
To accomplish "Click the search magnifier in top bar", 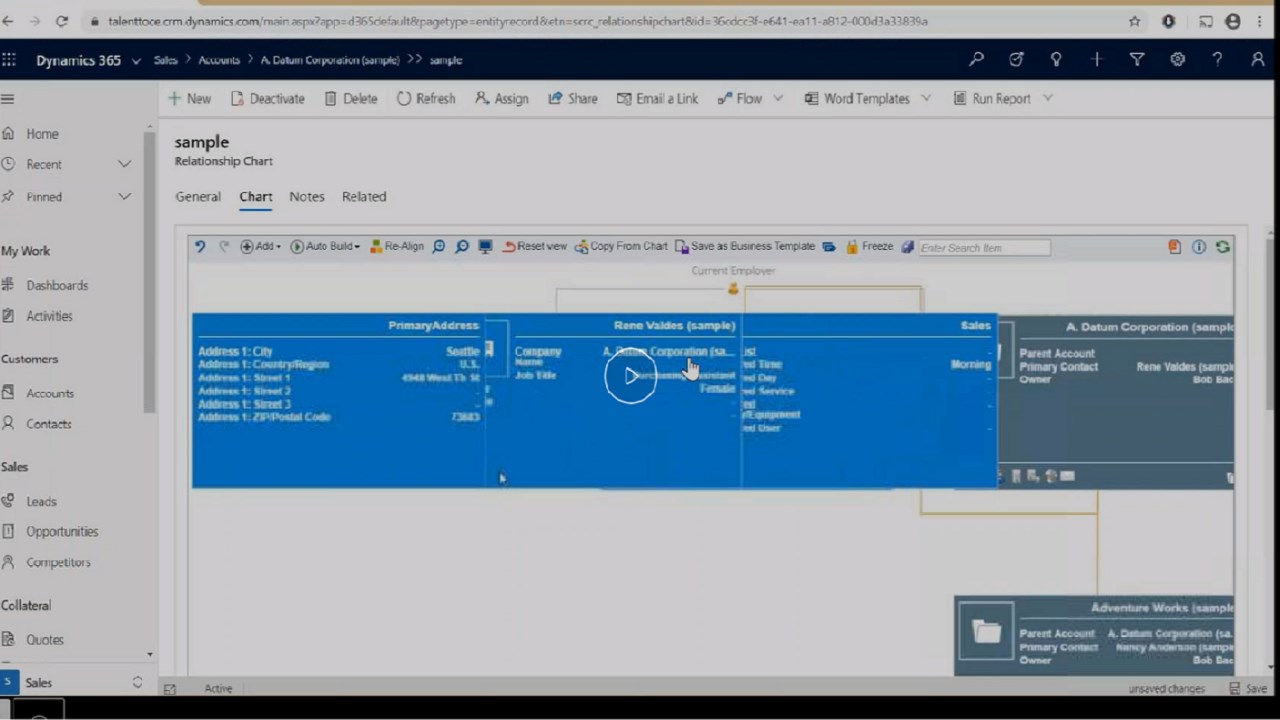I will [976, 60].
